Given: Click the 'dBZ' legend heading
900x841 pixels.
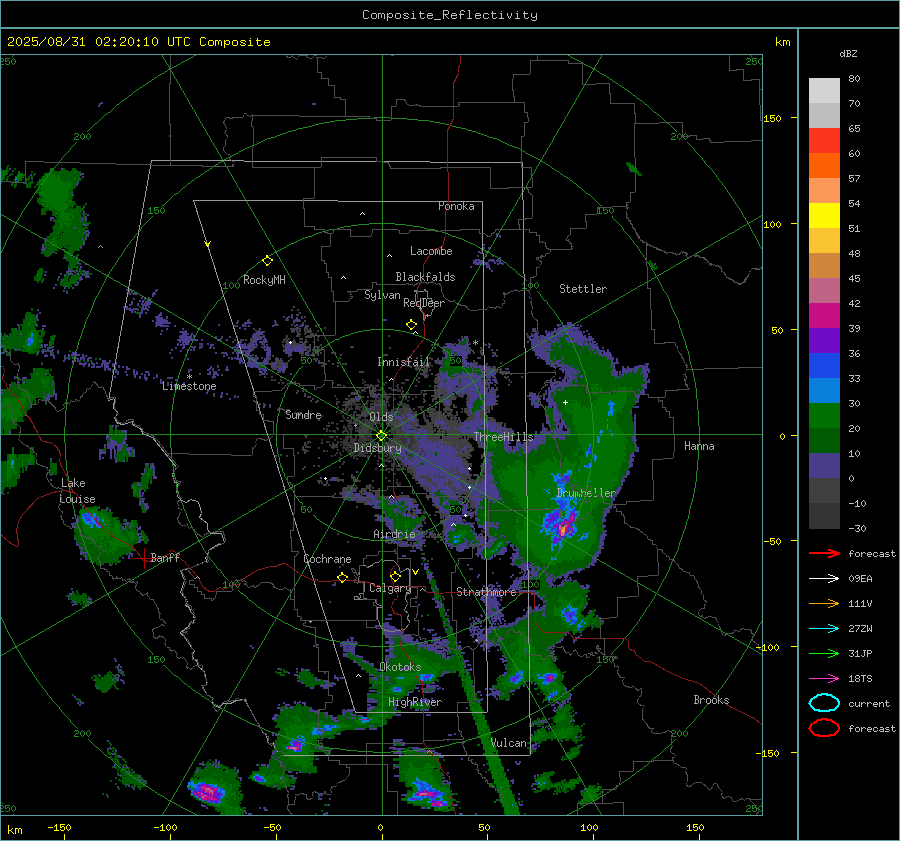Looking at the screenshot, I should pos(848,53).
